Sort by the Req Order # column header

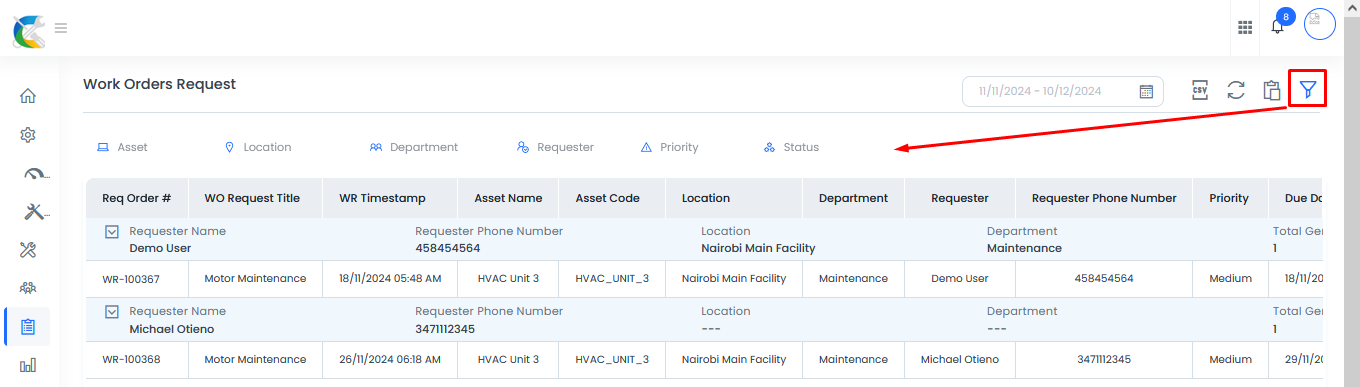pos(137,198)
